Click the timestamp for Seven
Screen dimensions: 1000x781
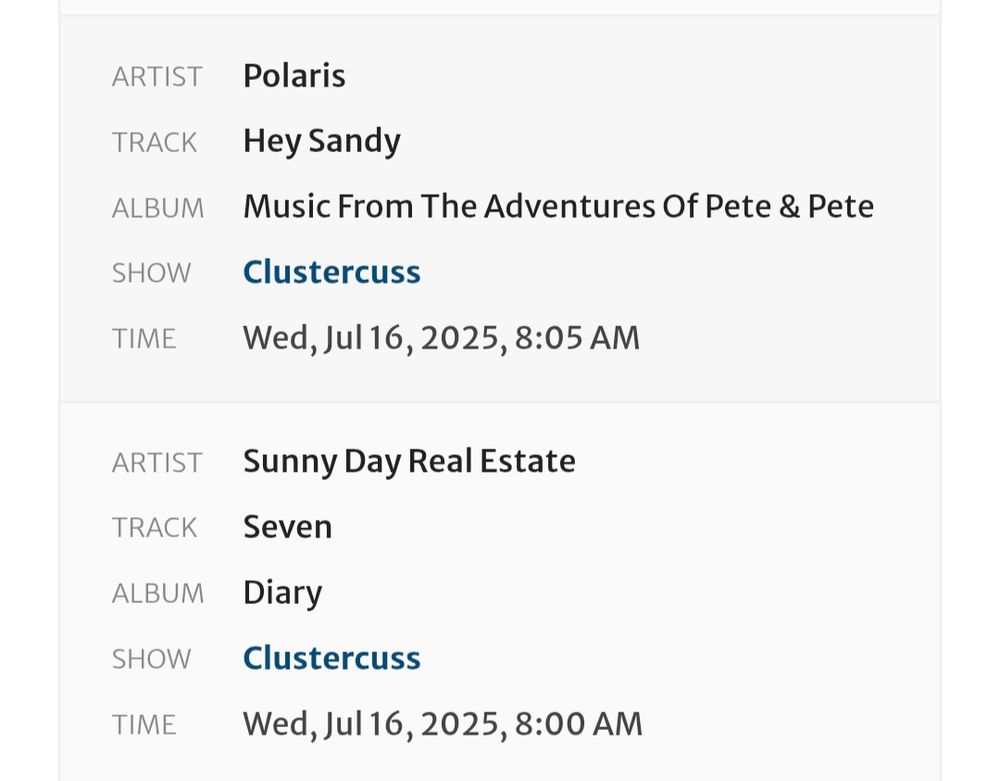click(441, 723)
